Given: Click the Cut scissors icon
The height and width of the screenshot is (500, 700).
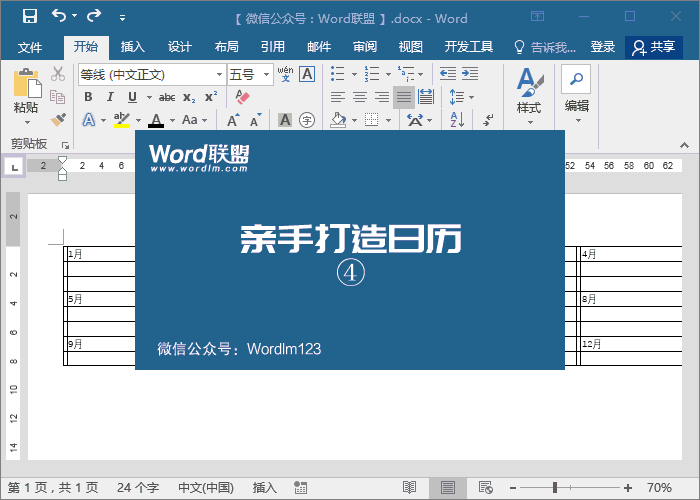Looking at the screenshot, I should 58,74.
